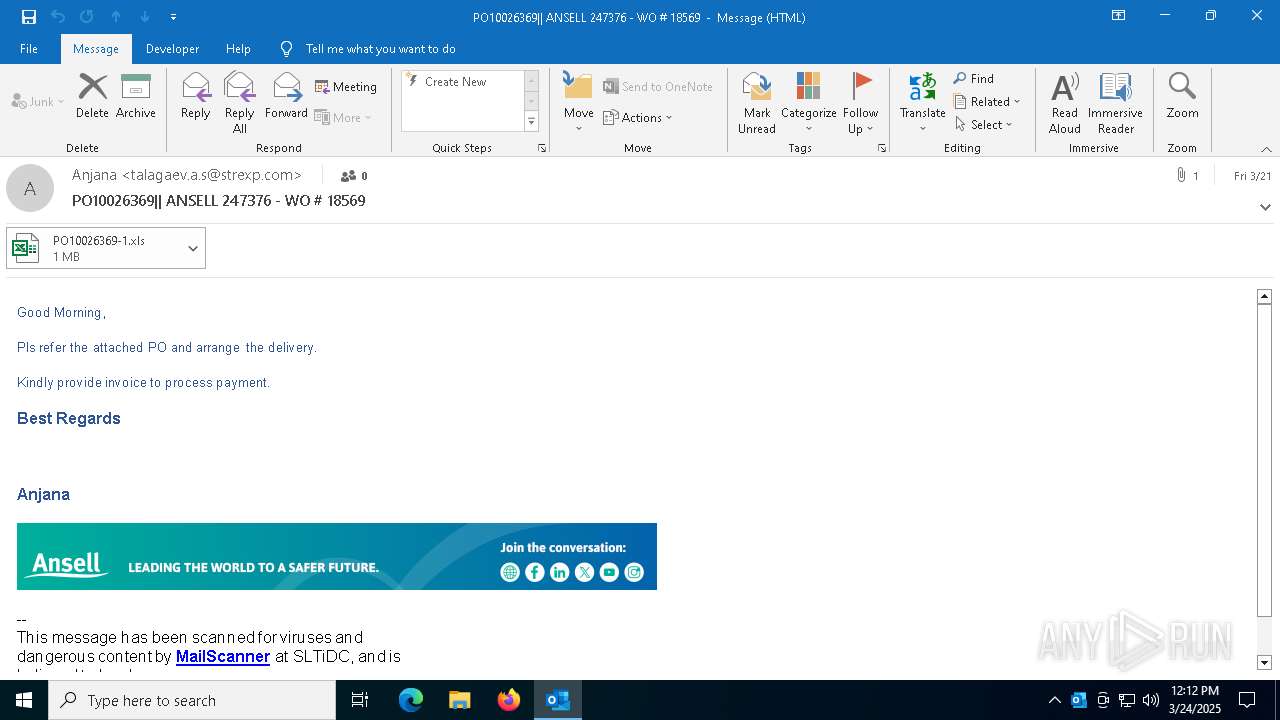Open the Related dropdown

(987, 102)
